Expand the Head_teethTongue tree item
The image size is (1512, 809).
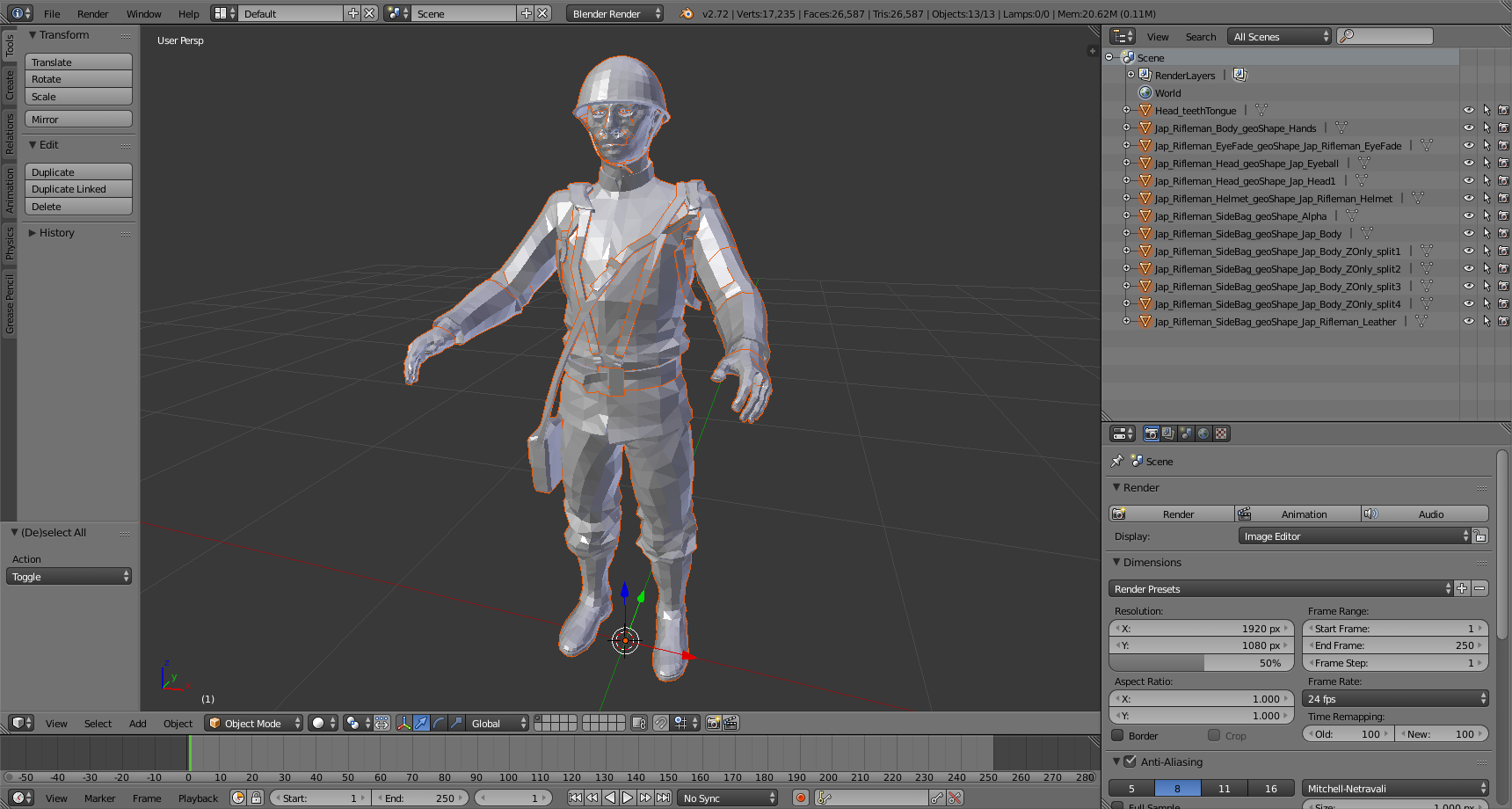click(x=1126, y=110)
